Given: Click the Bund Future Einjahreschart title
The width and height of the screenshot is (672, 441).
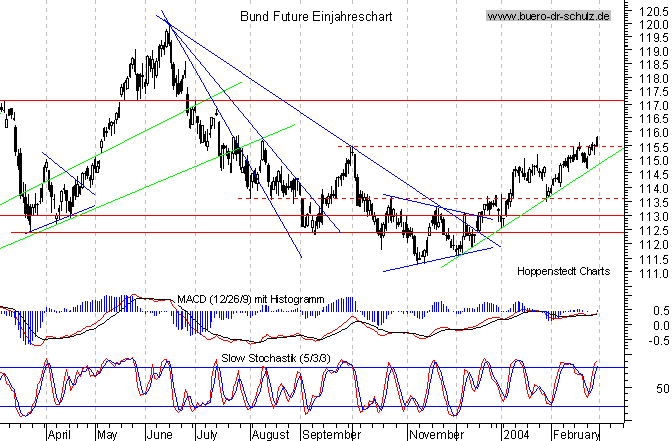Looking at the screenshot, I should 317,17.
